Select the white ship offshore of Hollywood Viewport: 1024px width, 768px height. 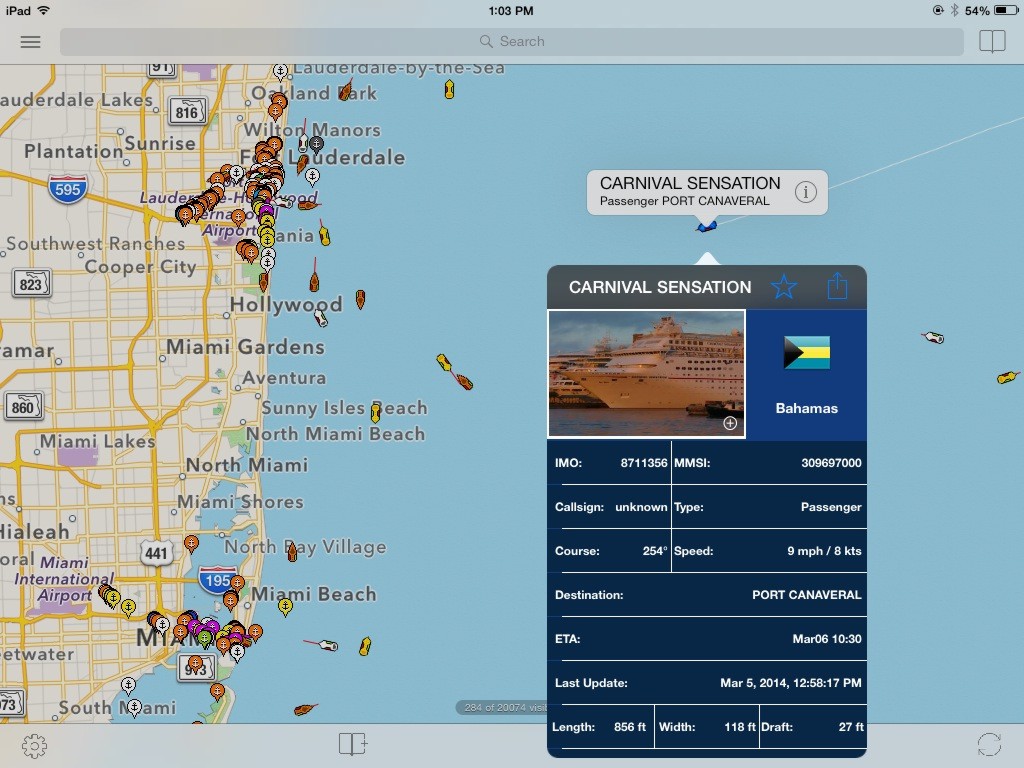321,318
